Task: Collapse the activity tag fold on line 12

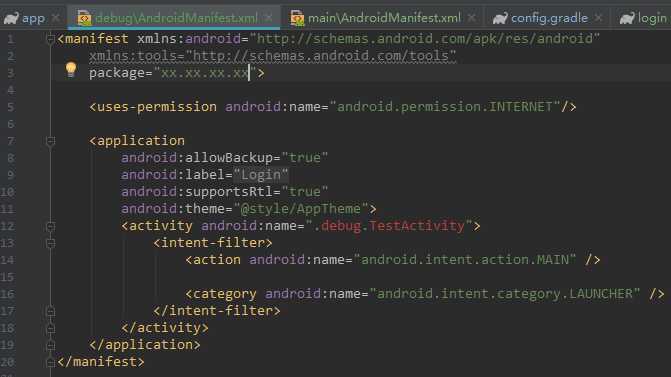Action: click(50, 226)
